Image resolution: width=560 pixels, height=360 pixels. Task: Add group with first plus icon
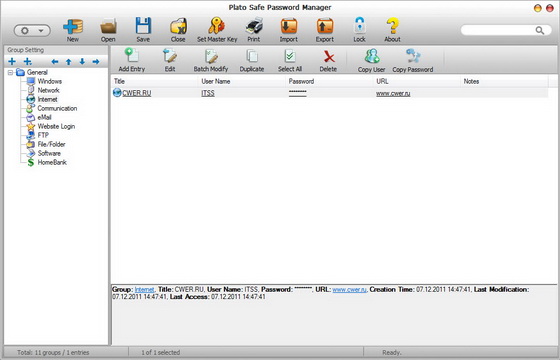[x=12, y=61]
